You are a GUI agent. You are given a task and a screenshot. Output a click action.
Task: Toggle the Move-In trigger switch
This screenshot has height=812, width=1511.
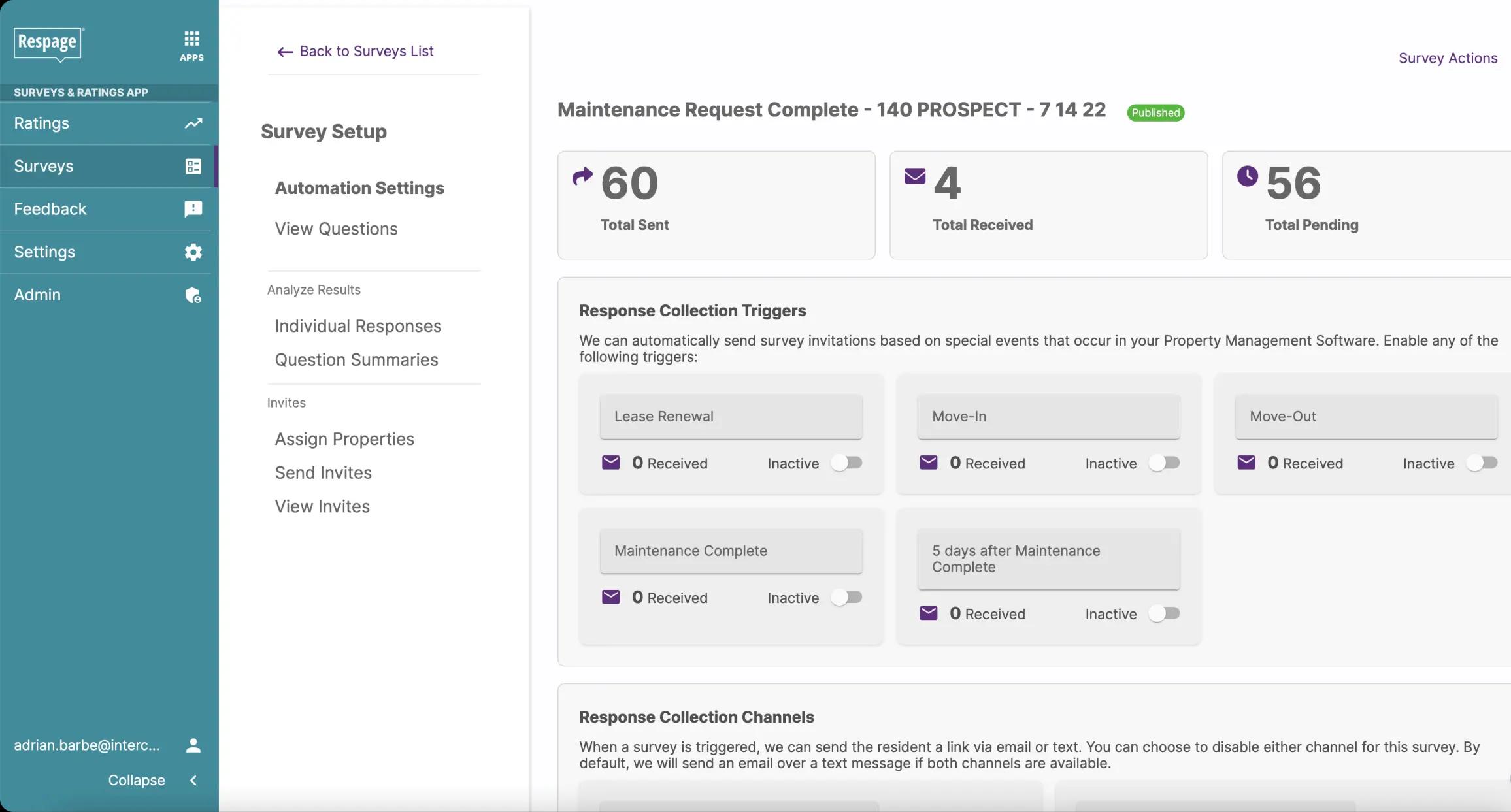tap(1165, 463)
